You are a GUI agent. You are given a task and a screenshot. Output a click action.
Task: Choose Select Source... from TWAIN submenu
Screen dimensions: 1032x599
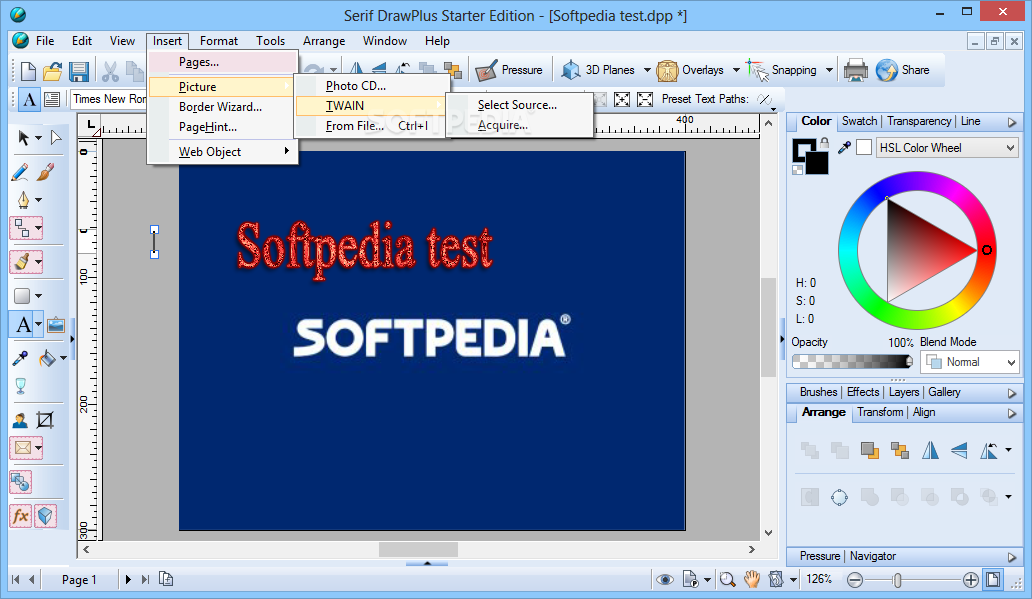click(x=520, y=105)
